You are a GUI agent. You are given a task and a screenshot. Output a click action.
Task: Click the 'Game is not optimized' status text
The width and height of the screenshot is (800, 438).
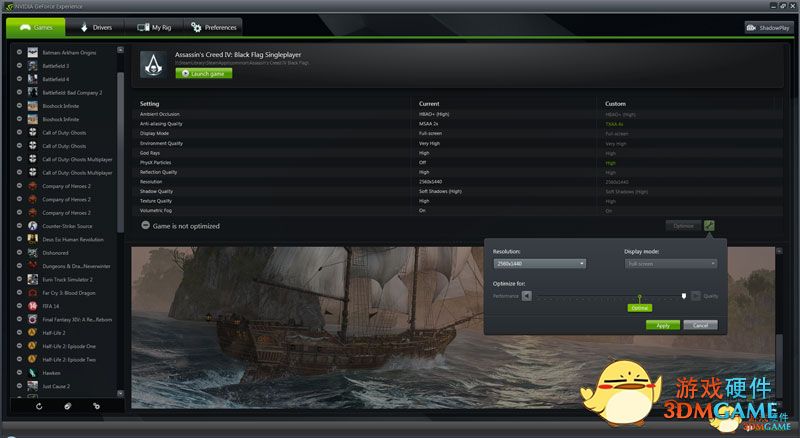[186, 226]
